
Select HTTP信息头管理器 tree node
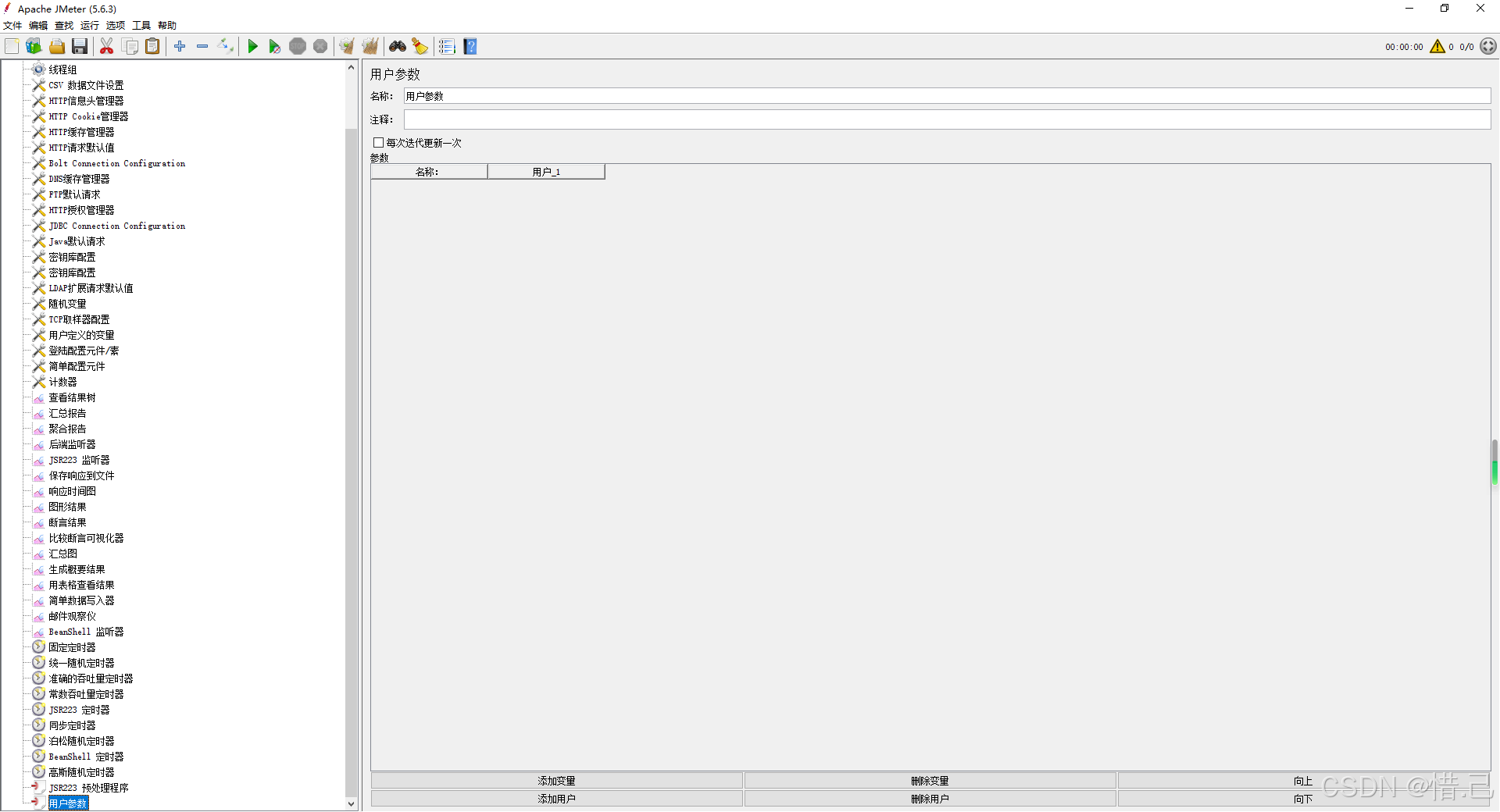(x=86, y=101)
